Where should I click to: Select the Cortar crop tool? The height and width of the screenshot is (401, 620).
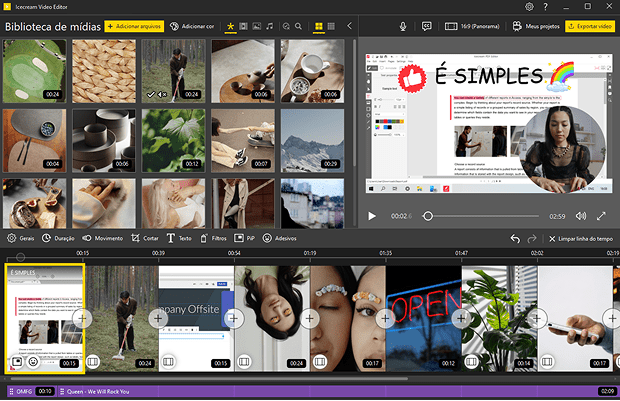(x=145, y=238)
